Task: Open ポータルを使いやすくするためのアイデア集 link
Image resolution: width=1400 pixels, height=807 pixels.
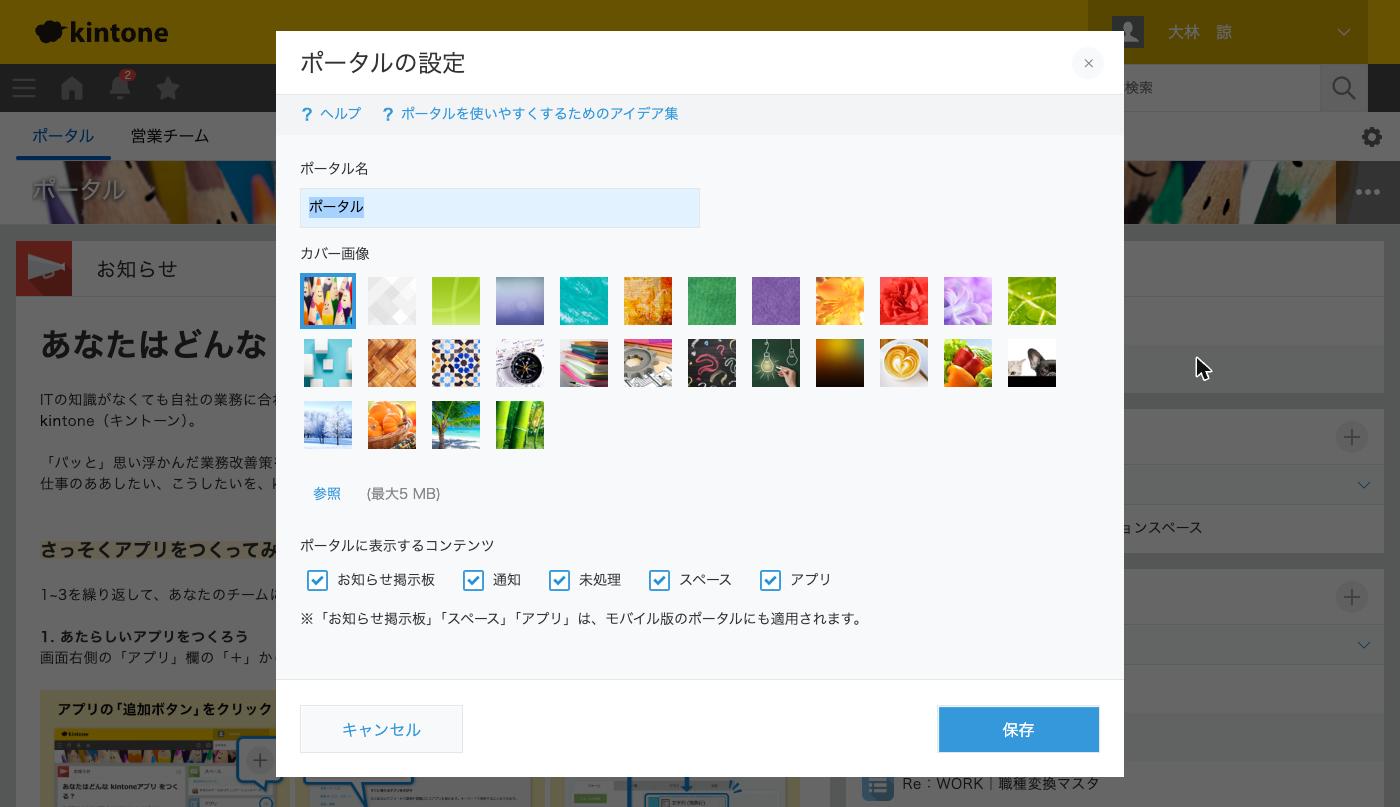Action: coord(540,114)
